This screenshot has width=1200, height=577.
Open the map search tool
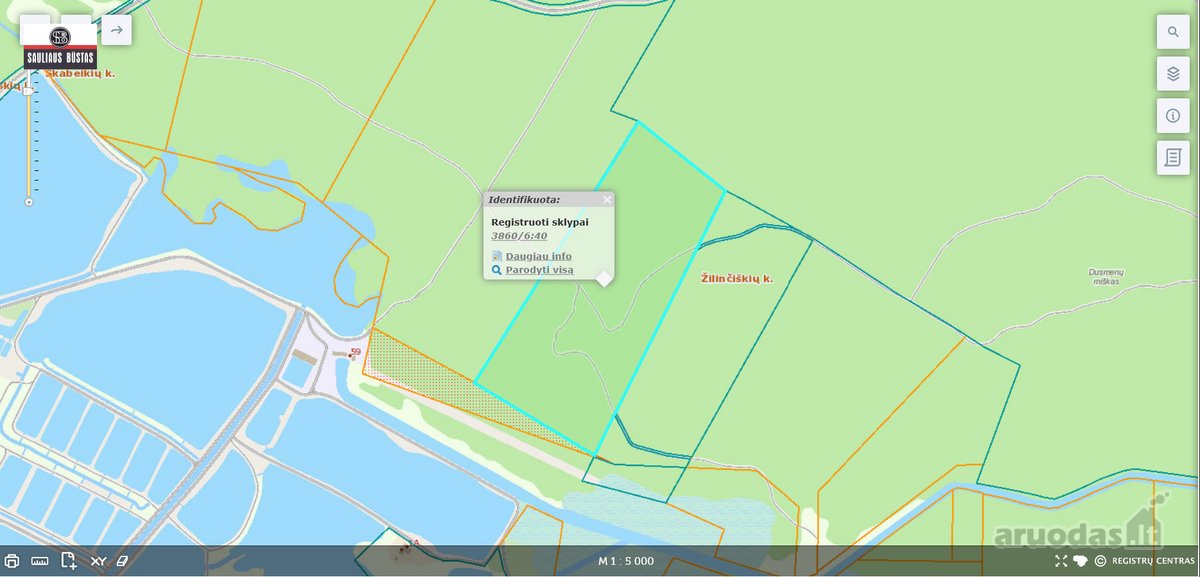tap(1173, 31)
